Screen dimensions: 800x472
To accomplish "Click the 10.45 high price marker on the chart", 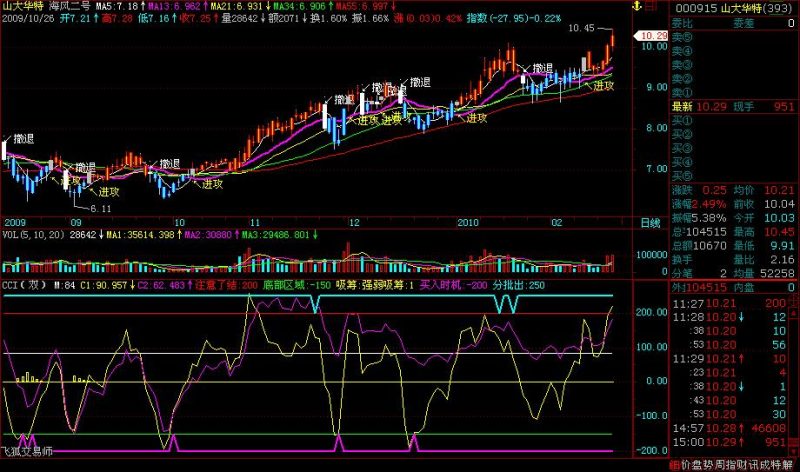I will coord(581,28).
